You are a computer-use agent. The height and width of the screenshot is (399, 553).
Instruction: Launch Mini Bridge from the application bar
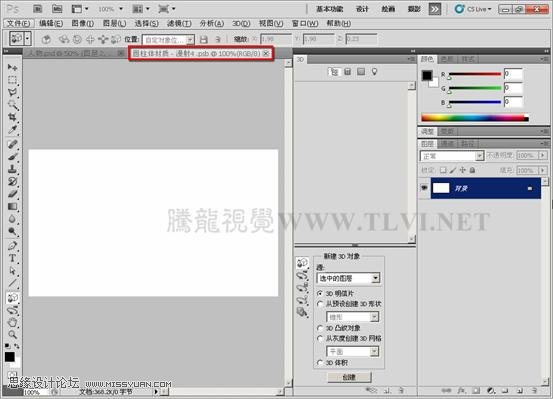57,9
